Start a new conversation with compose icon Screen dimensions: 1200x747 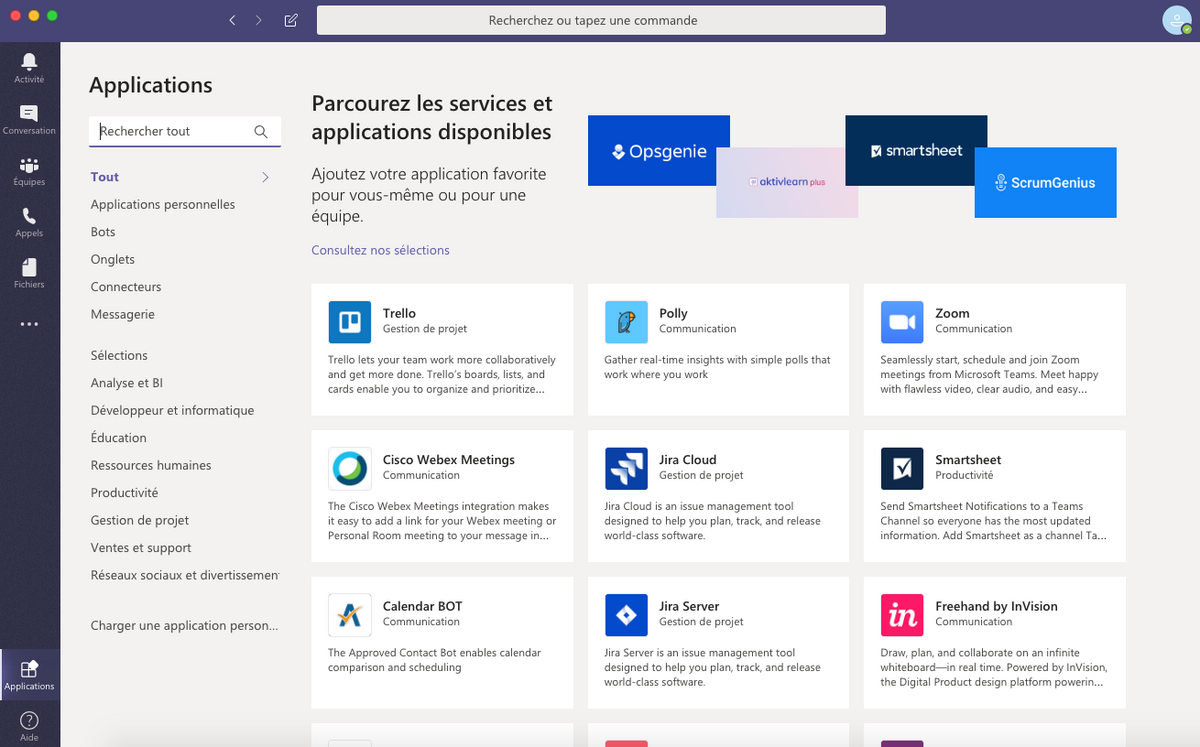(291, 20)
